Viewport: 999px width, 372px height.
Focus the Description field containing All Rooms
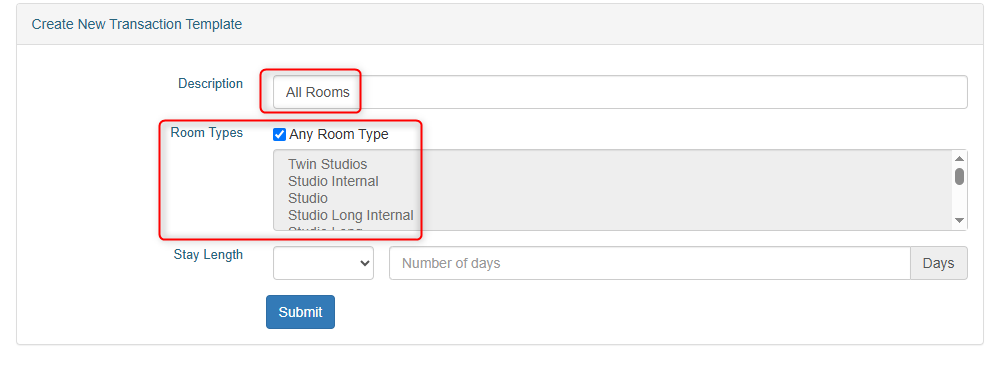click(620, 92)
